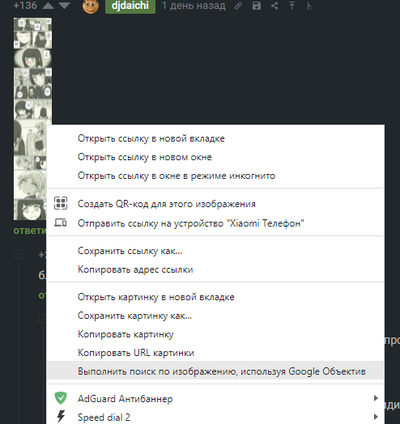Choose "Открыть ссылку в новом окне"
Viewport: 400px width, 424px height.
[215, 157]
